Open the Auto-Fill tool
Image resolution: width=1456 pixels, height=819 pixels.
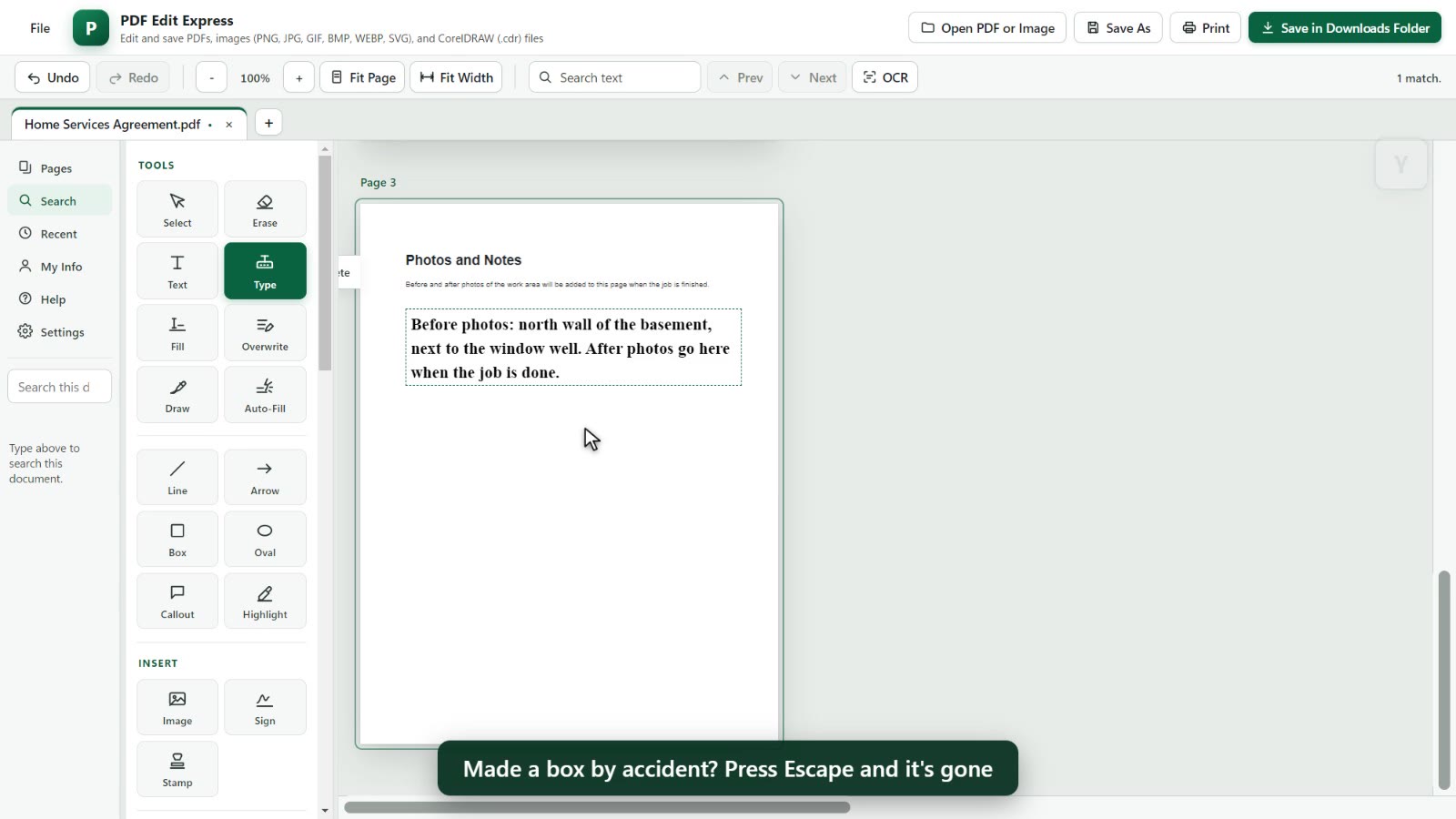tap(265, 395)
